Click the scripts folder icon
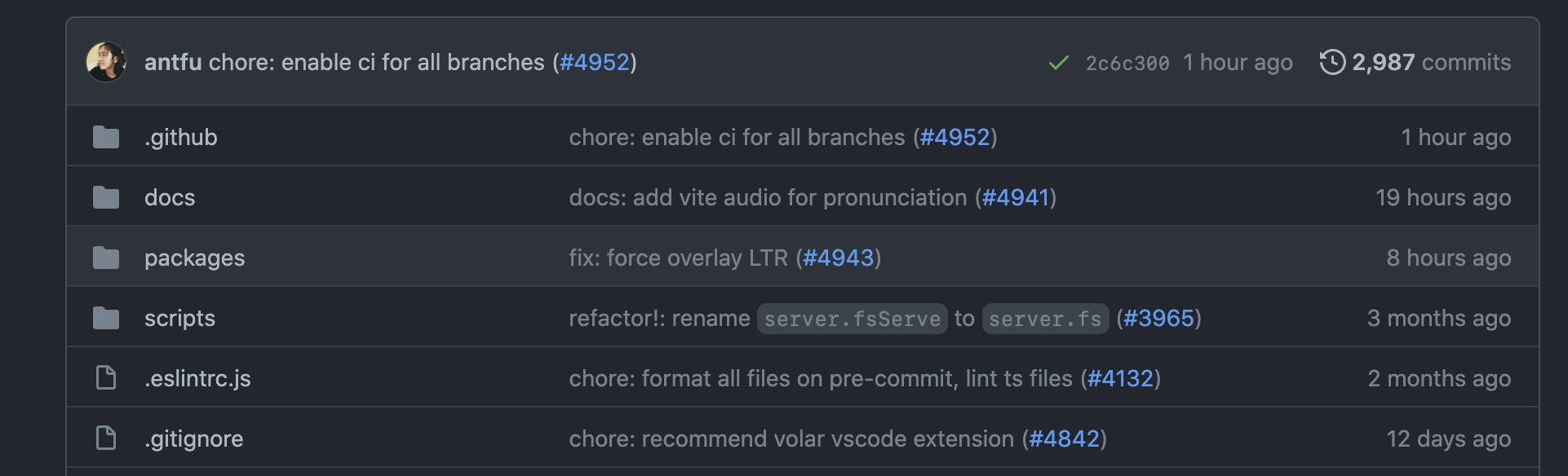The image size is (1568, 476). pos(106,318)
